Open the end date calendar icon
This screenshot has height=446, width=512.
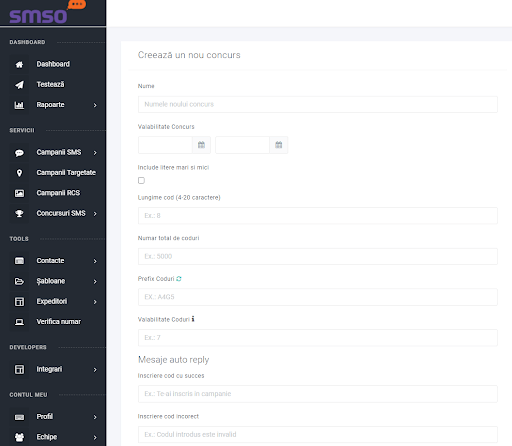[279, 145]
